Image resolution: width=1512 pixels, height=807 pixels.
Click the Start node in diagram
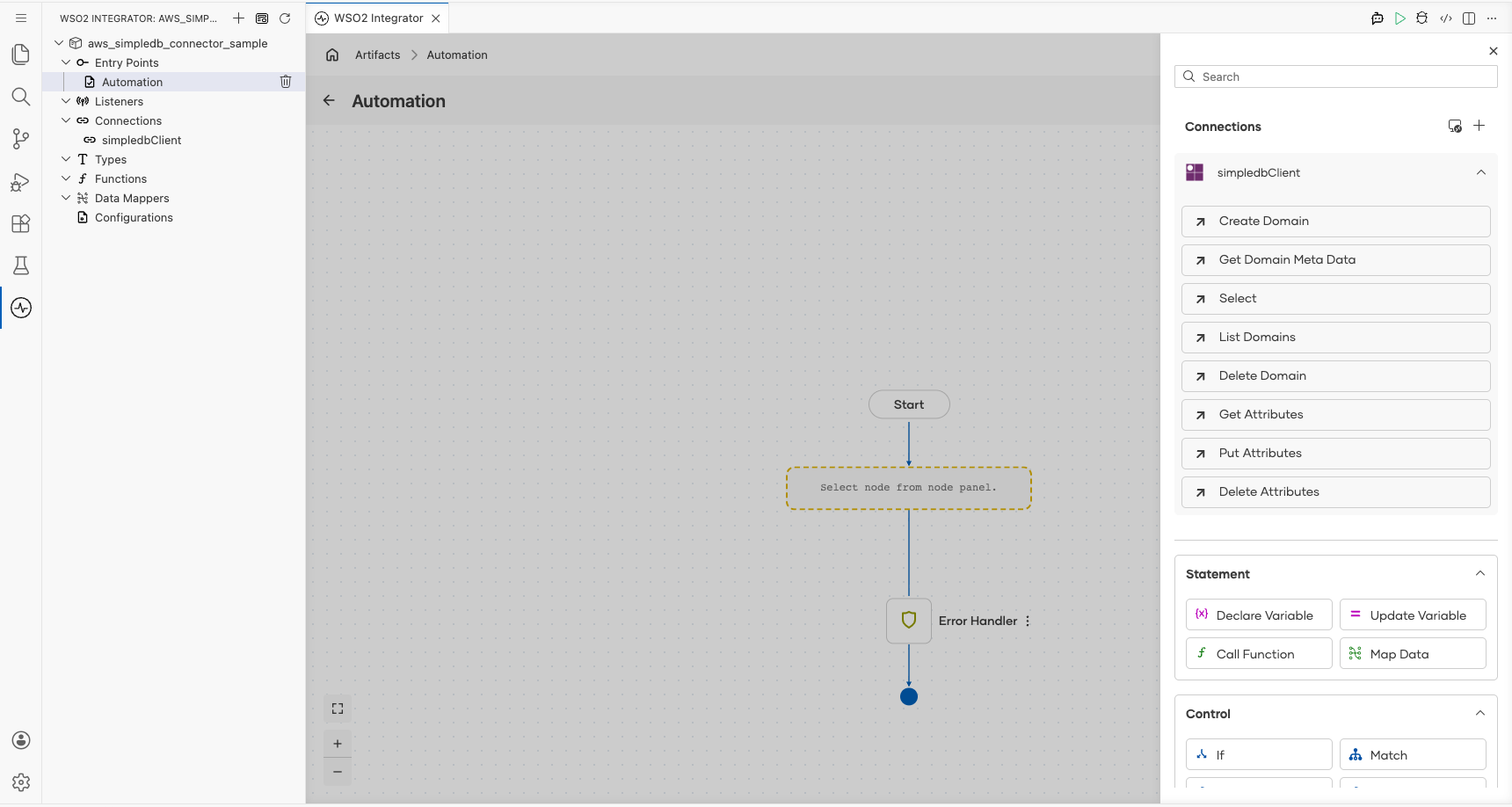[x=909, y=404]
